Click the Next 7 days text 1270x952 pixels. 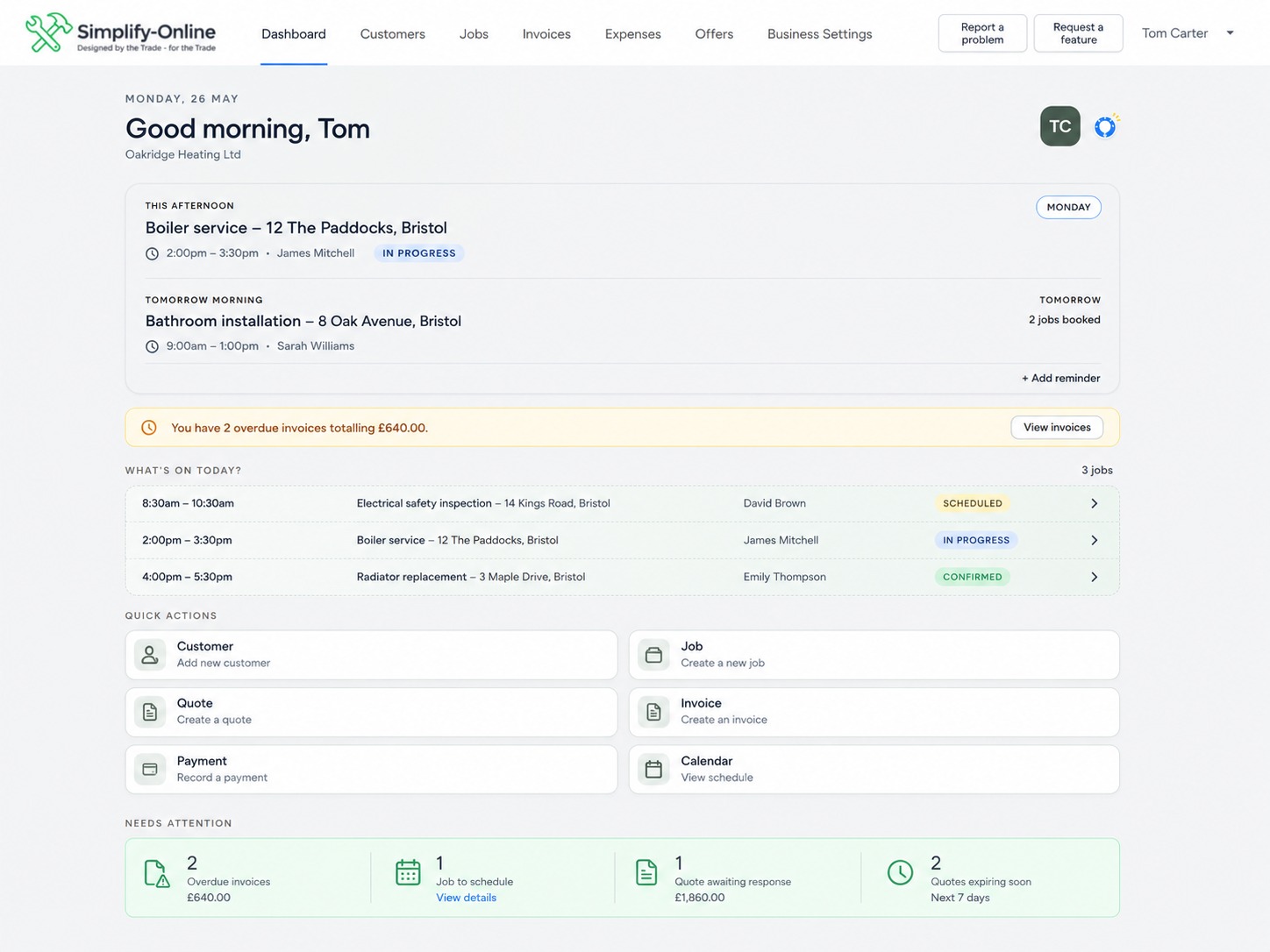(x=960, y=898)
